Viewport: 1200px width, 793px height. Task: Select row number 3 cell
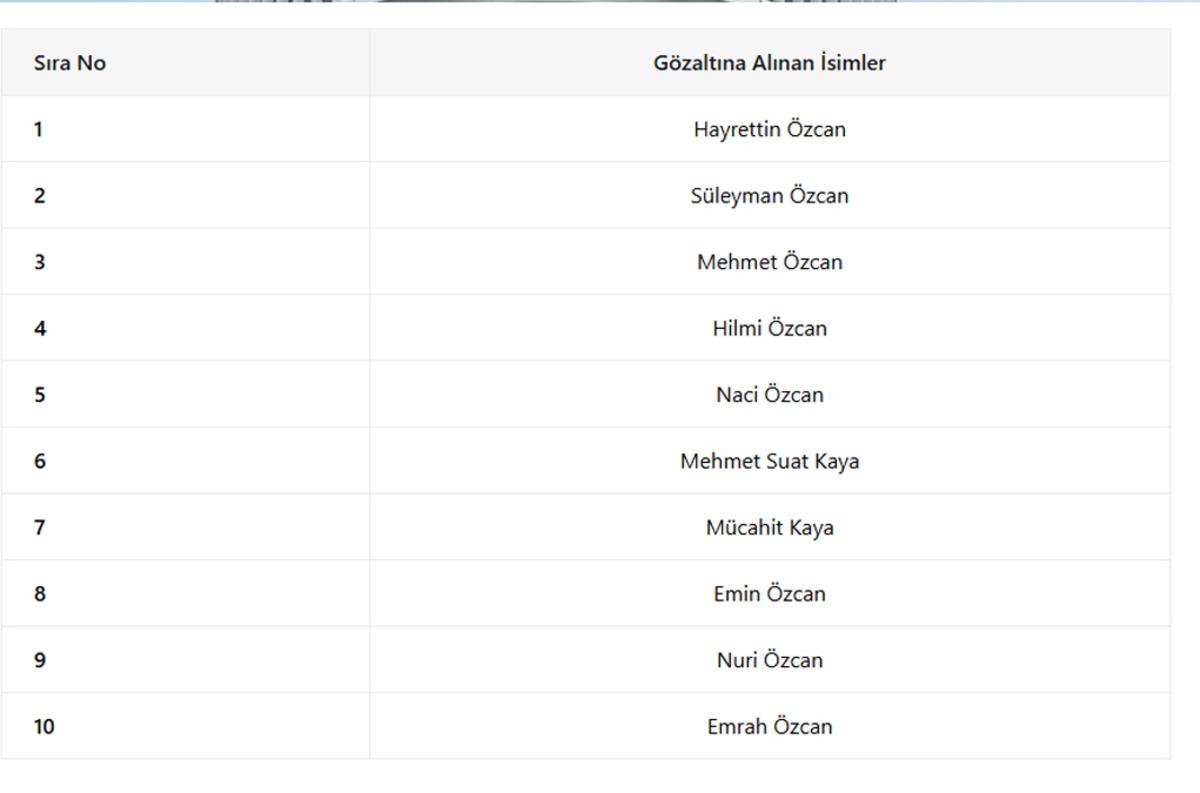tap(185, 262)
